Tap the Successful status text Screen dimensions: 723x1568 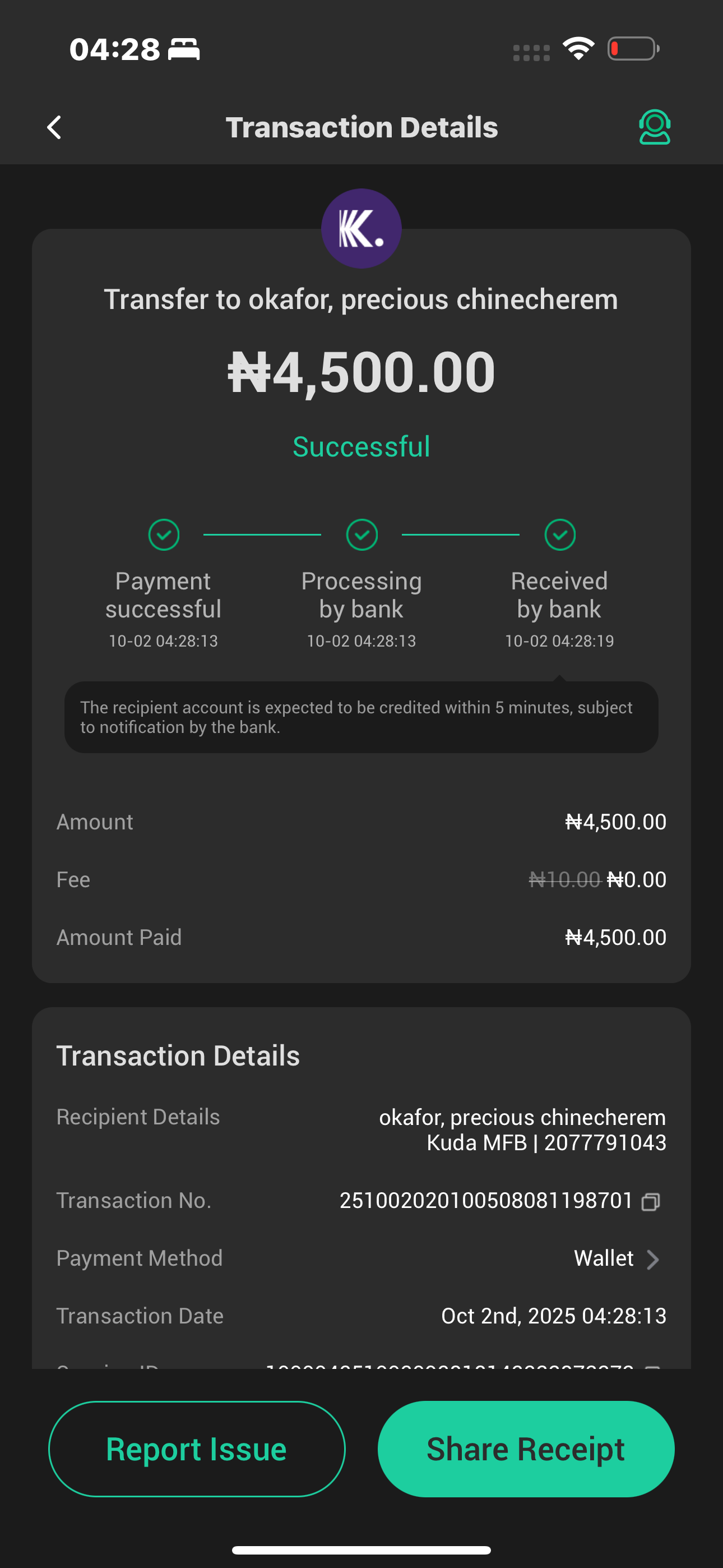coord(361,446)
